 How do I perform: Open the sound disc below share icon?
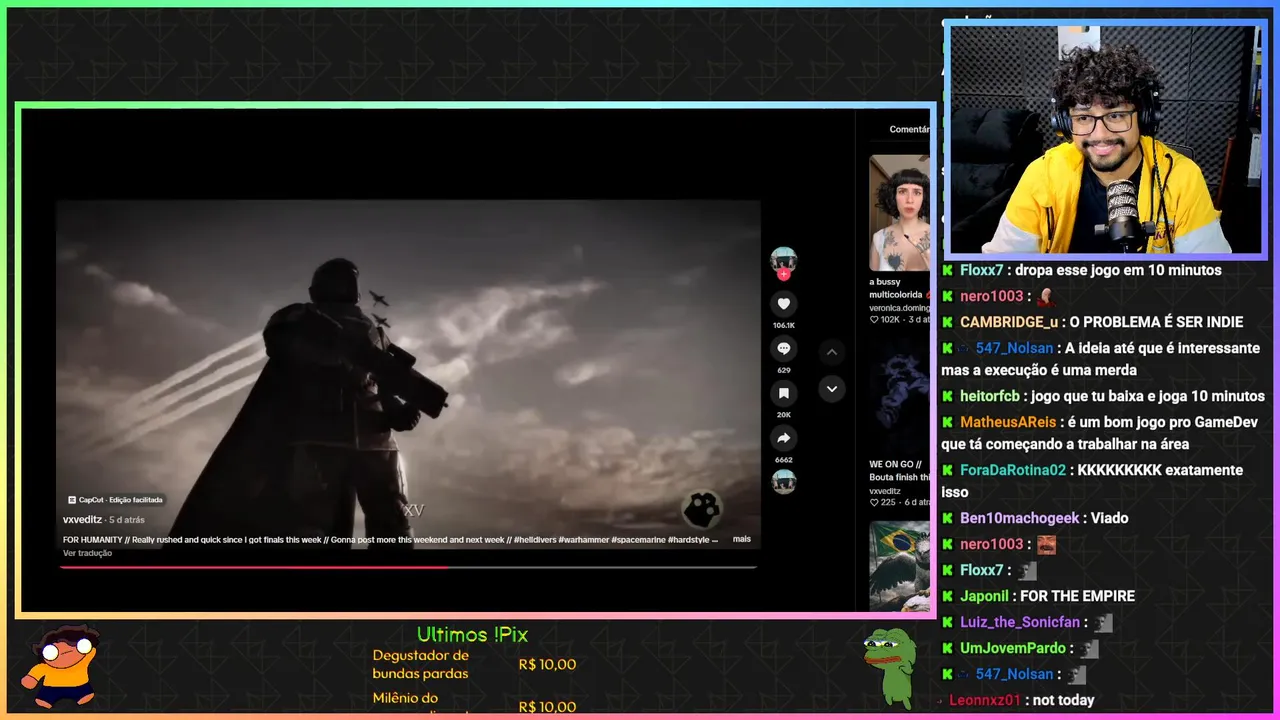[x=784, y=481]
